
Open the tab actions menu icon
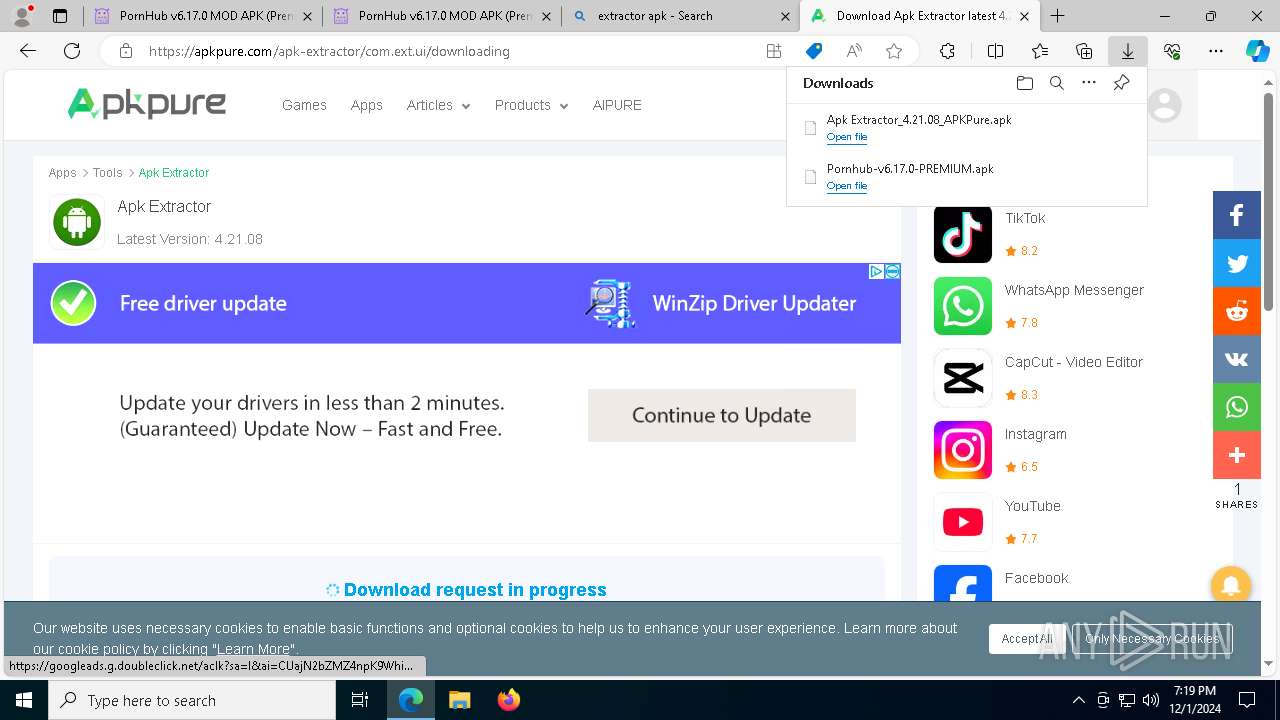(60, 16)
